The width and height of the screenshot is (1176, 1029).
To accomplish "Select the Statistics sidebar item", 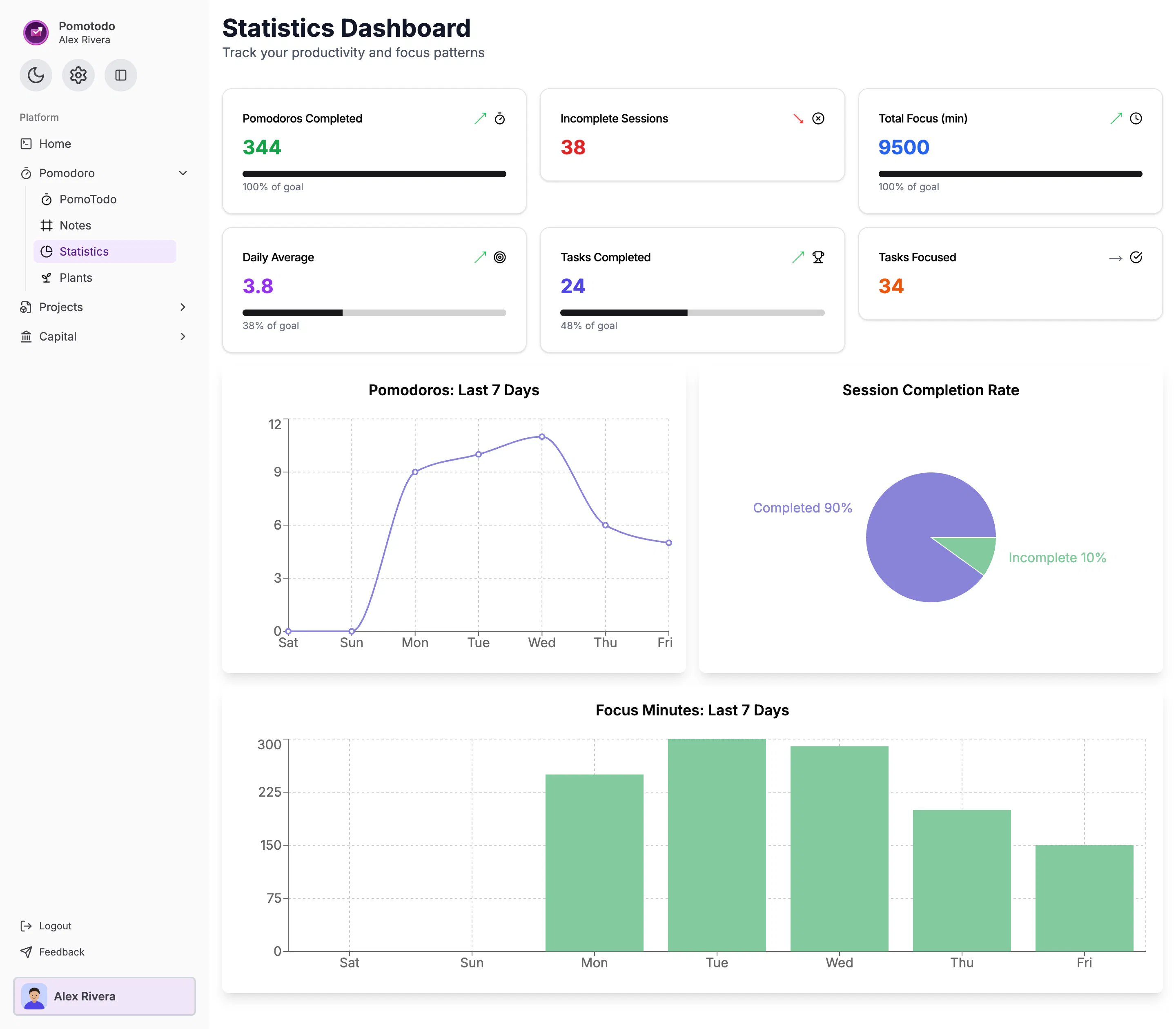I will (x=105, y=252).
